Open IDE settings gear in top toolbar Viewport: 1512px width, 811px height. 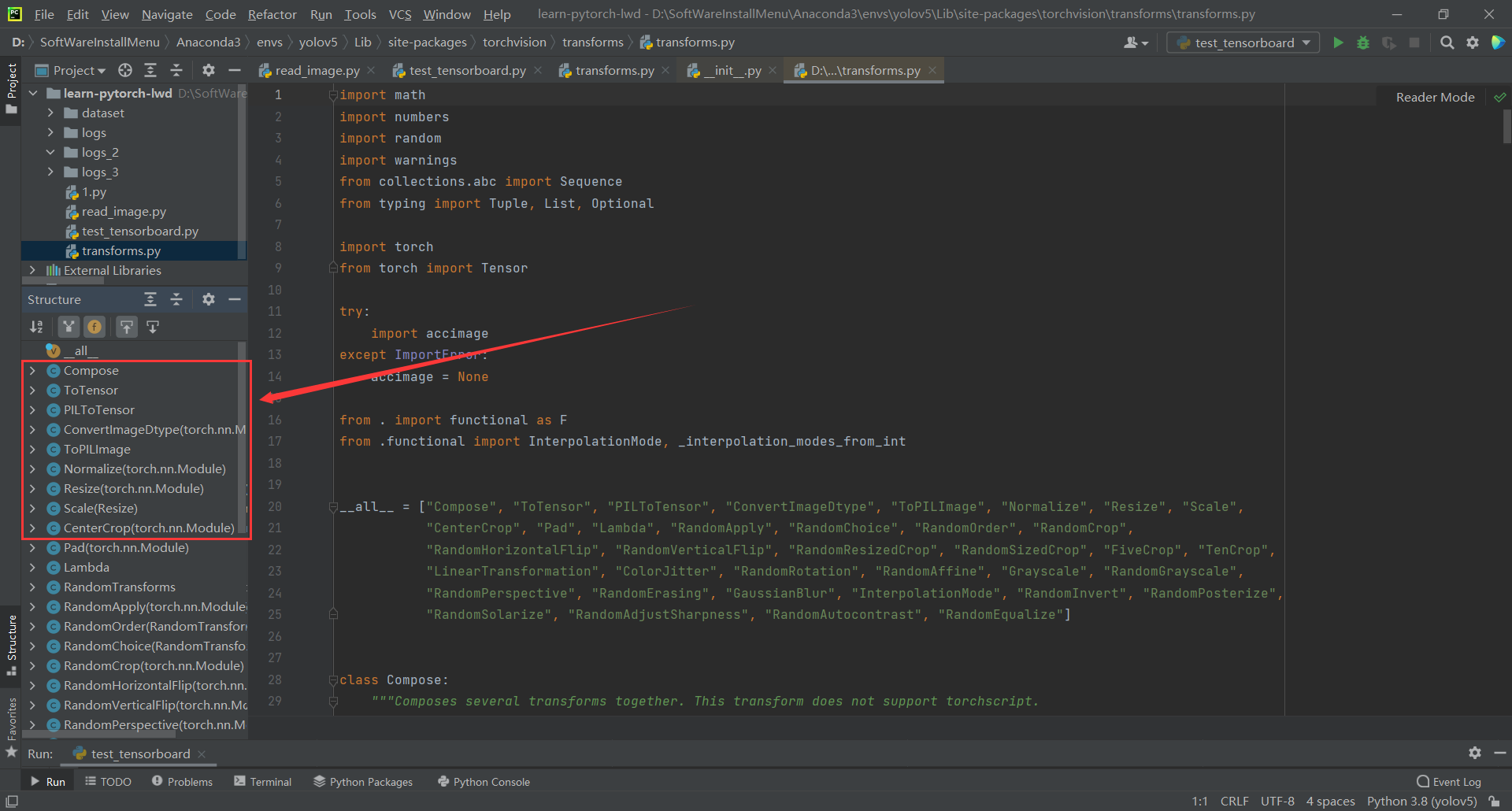[1472, 43]
